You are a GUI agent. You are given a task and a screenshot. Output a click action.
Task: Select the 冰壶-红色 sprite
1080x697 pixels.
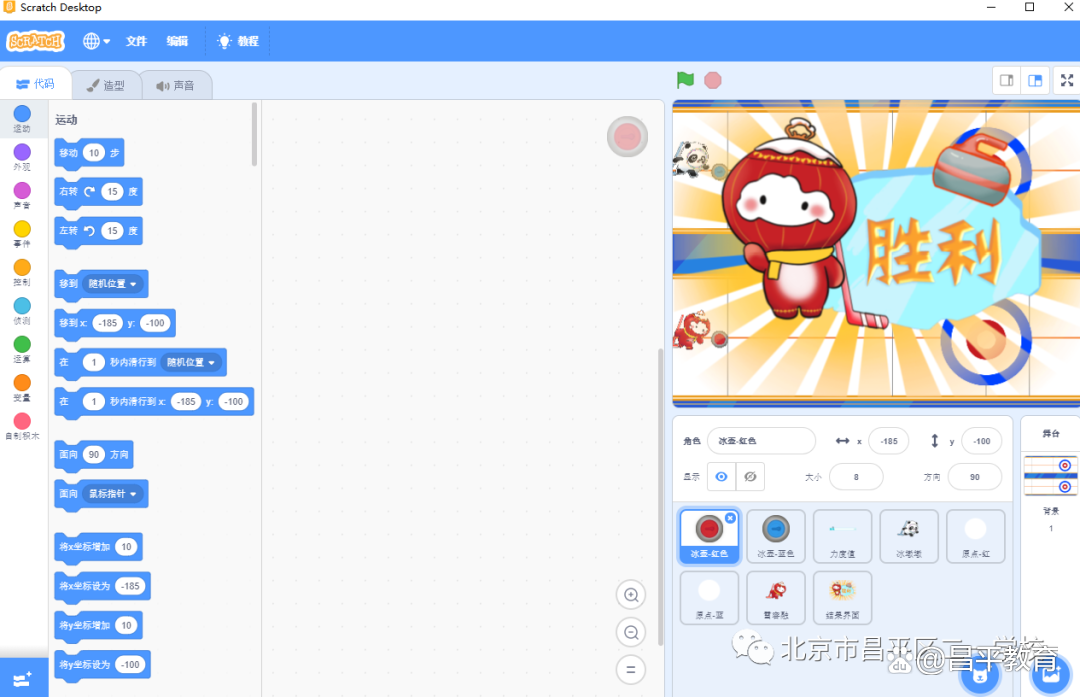[x=709, y=537]
